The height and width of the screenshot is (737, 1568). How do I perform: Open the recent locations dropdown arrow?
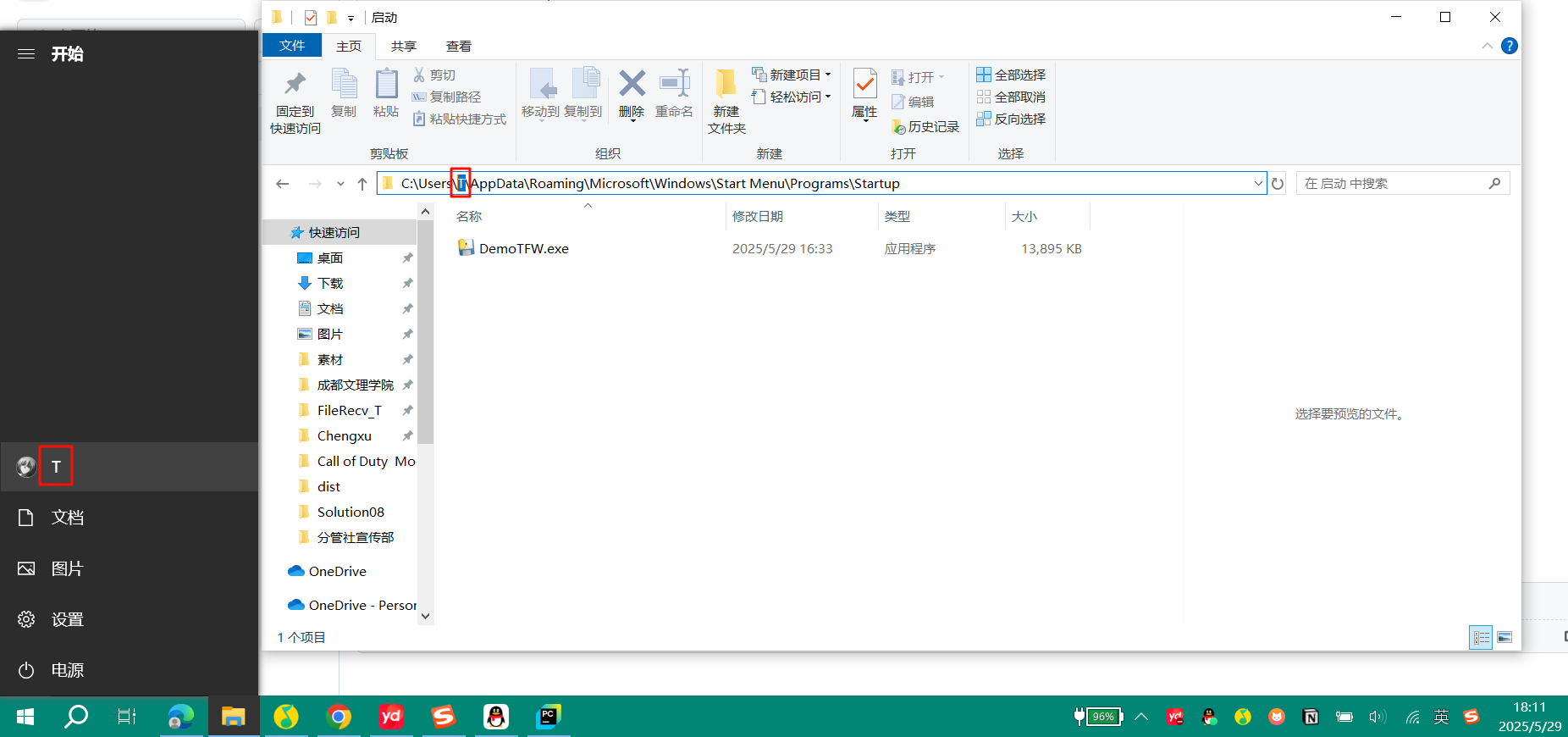coord(340,183)
